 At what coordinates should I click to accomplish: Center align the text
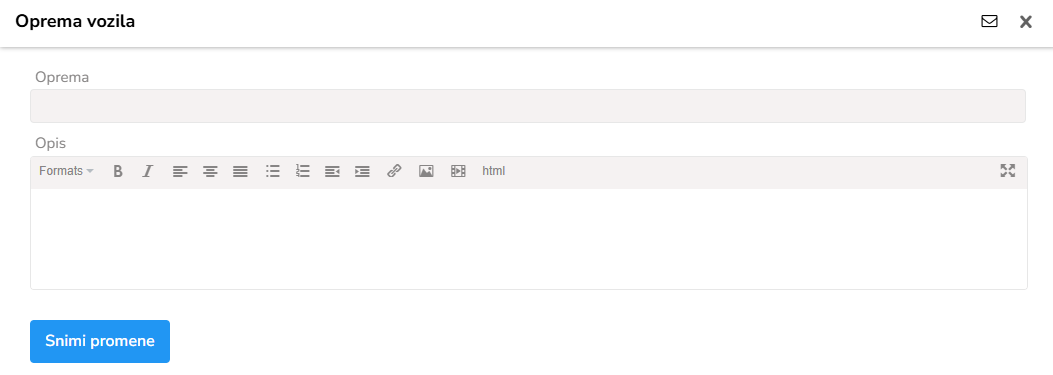pos(210,171)
